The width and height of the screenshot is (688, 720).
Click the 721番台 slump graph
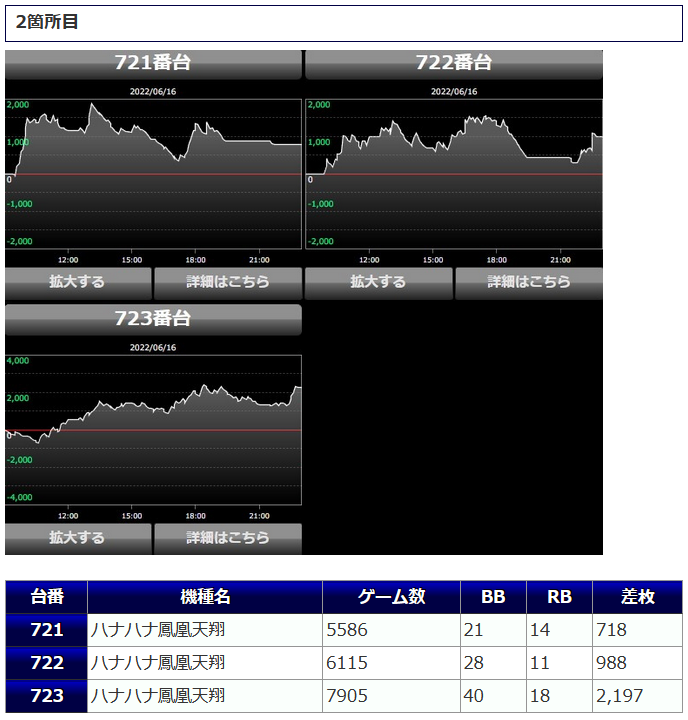(x=153, y=174)
